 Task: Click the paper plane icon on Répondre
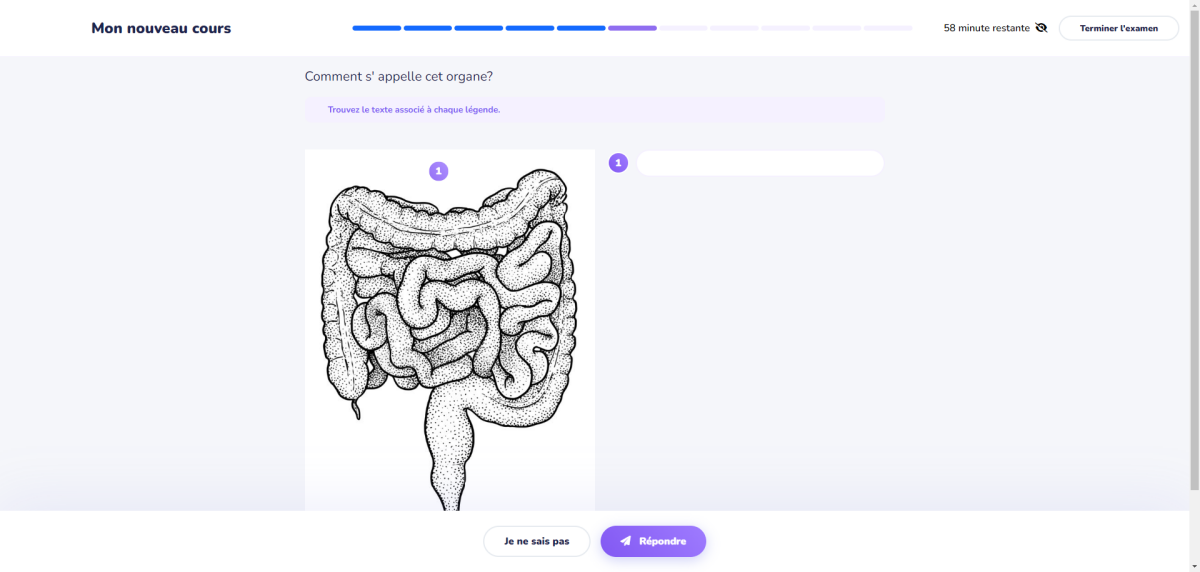[x=625, y=541]
